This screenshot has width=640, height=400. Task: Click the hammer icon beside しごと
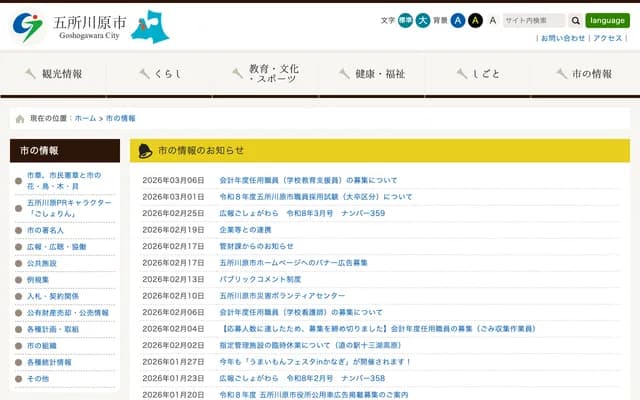(x=462, y=74)
